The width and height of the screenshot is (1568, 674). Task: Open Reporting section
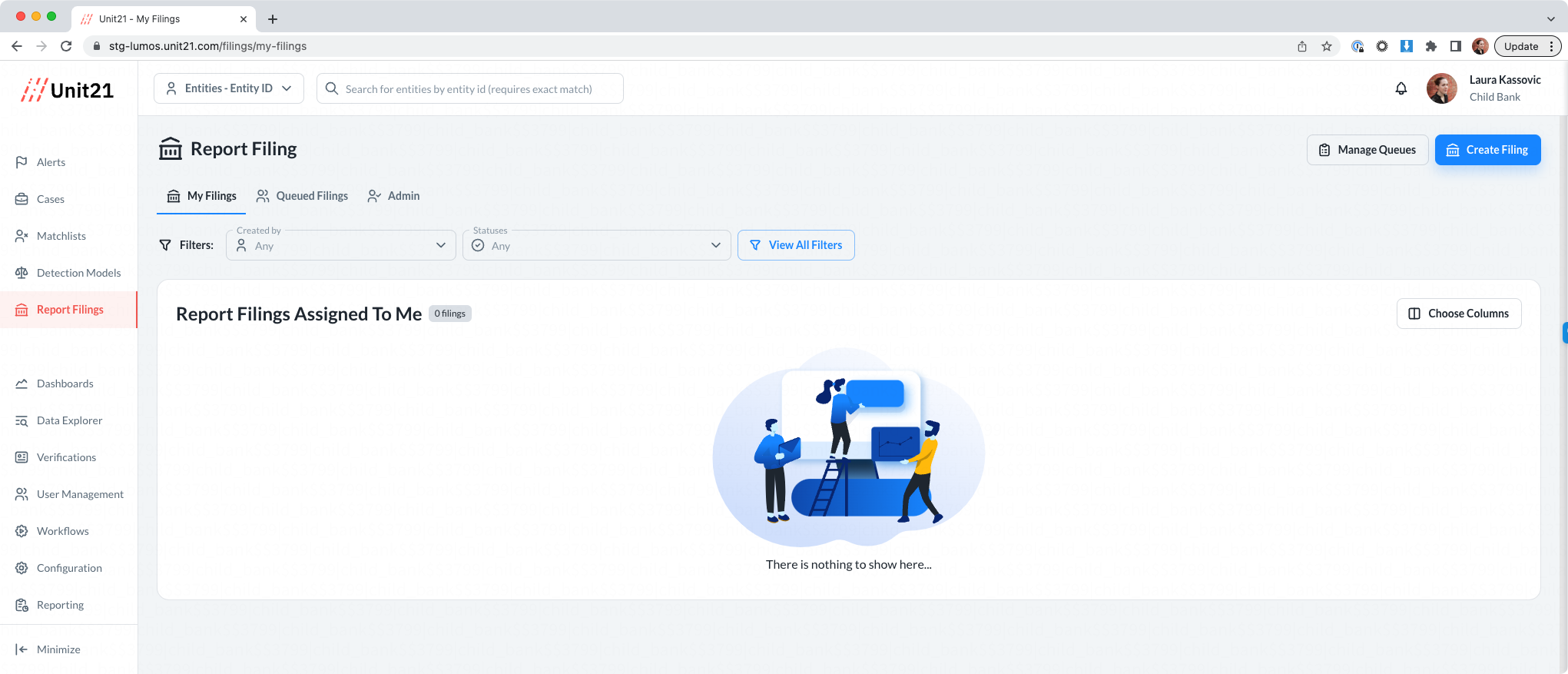(x=60, y=605)
